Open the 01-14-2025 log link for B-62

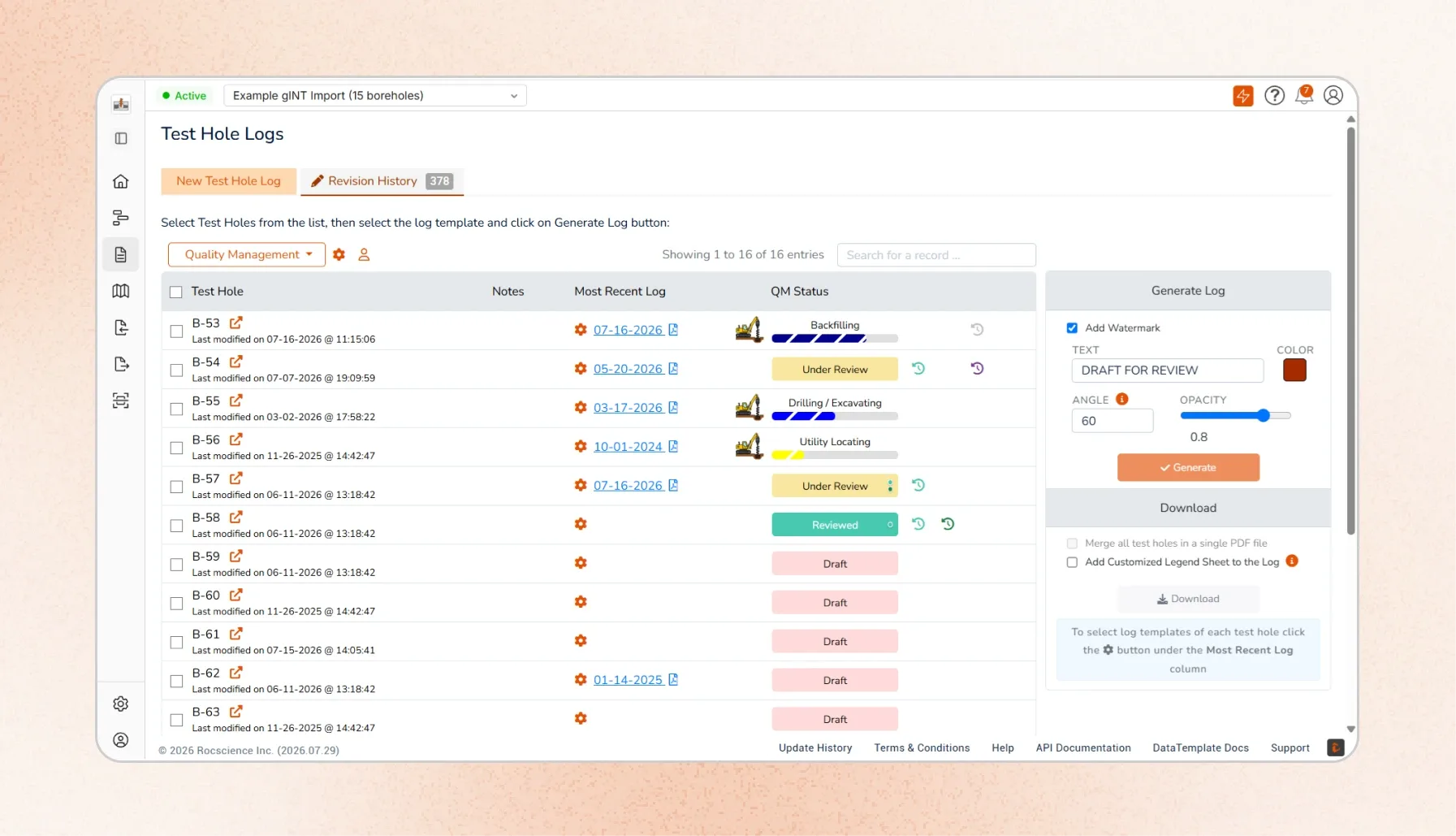[628, 680]
